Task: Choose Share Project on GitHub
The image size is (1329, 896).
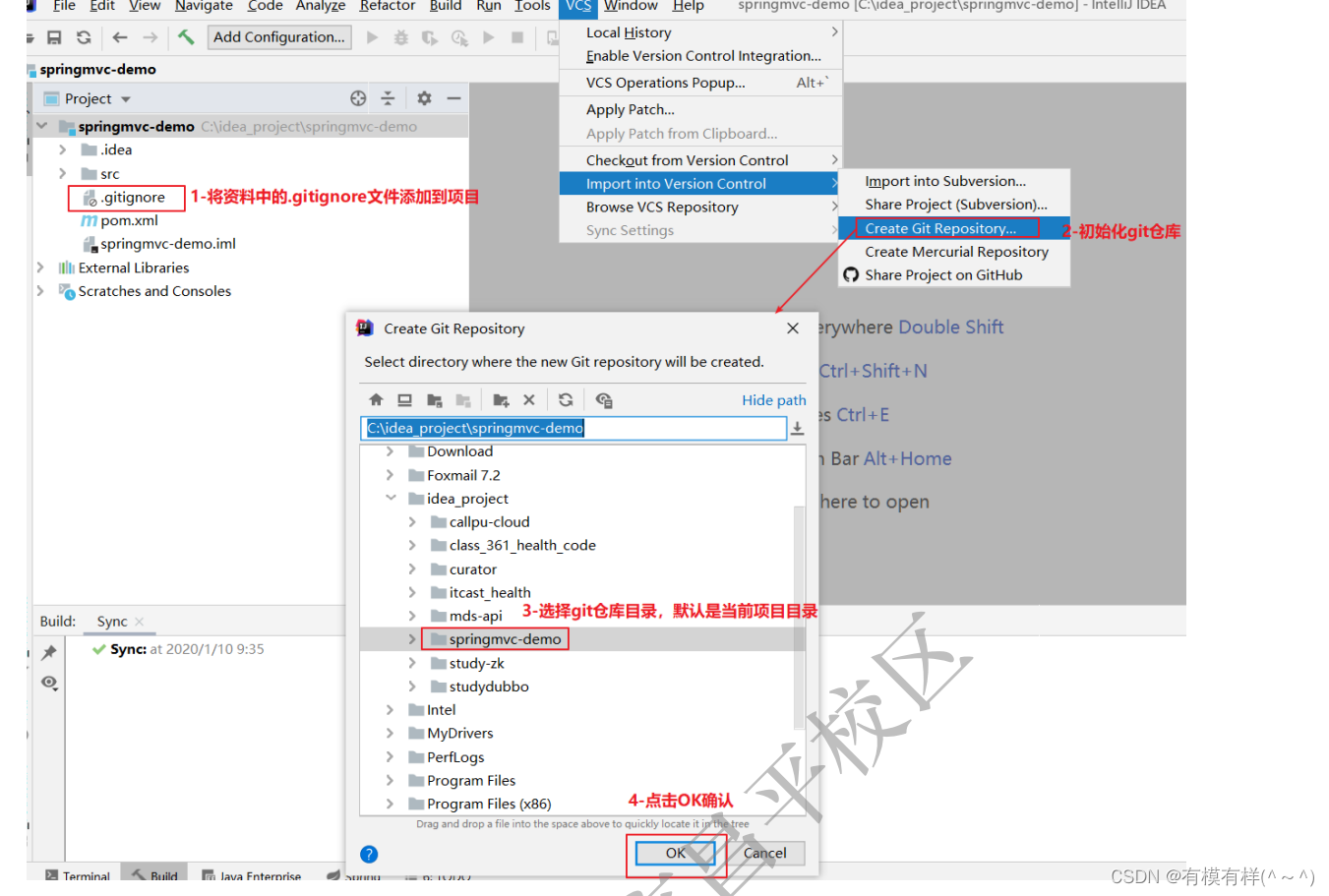Action: point(953,275)
